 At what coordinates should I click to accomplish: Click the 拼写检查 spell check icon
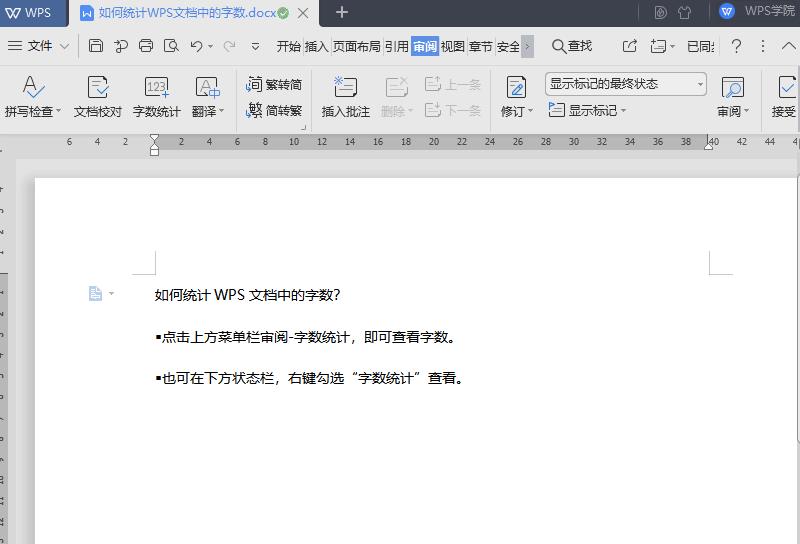pos(33,87)
